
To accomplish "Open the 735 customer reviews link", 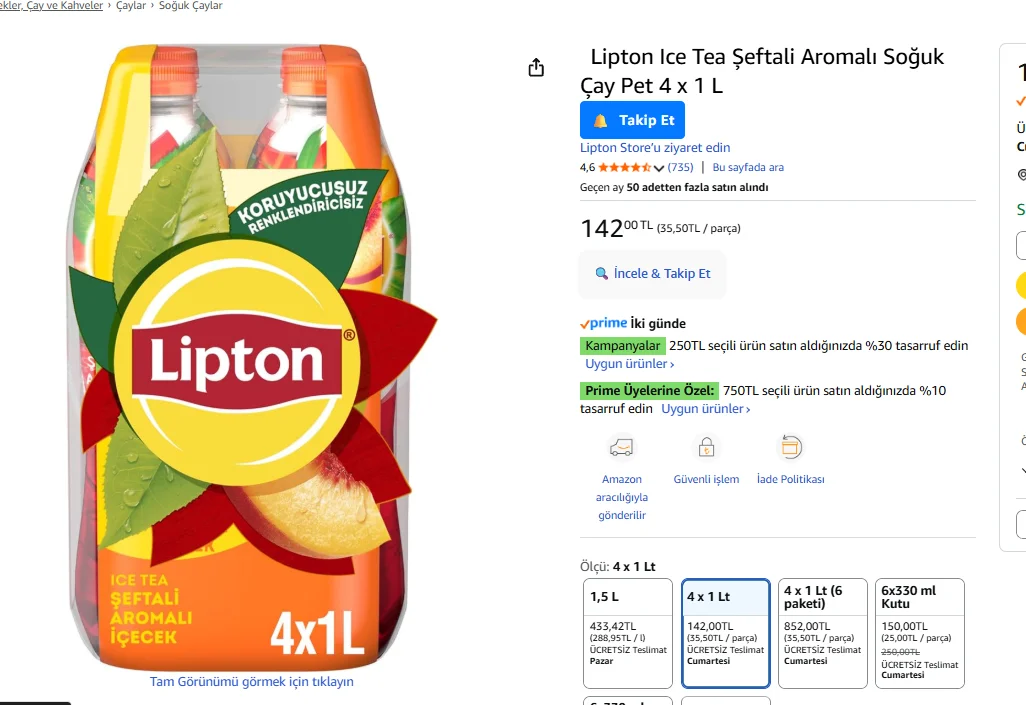I will point(680,167).
